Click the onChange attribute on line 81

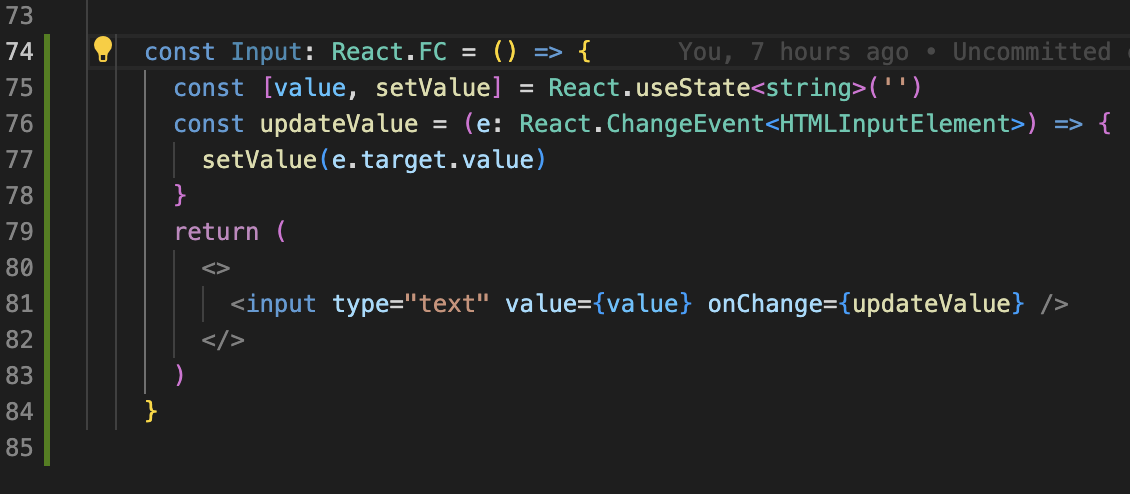point(765,304)
